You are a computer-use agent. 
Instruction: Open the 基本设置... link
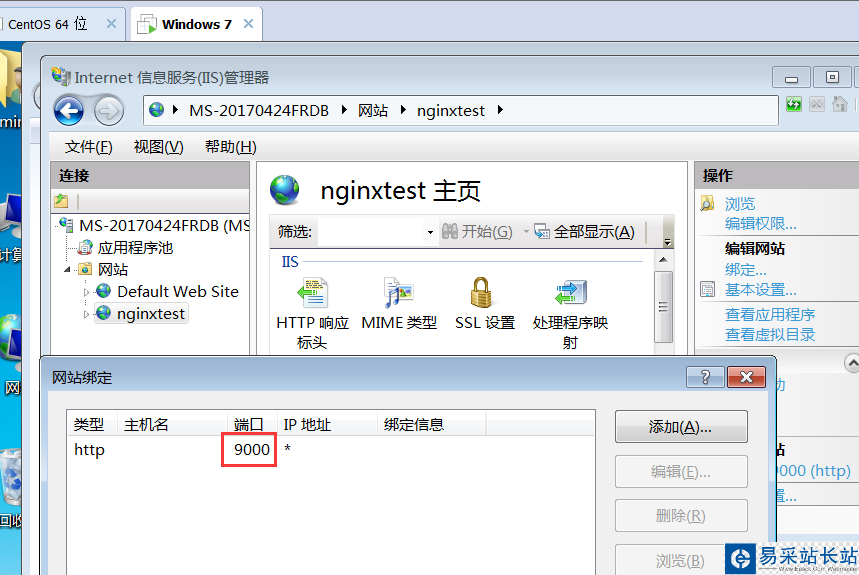click(760, 289)
